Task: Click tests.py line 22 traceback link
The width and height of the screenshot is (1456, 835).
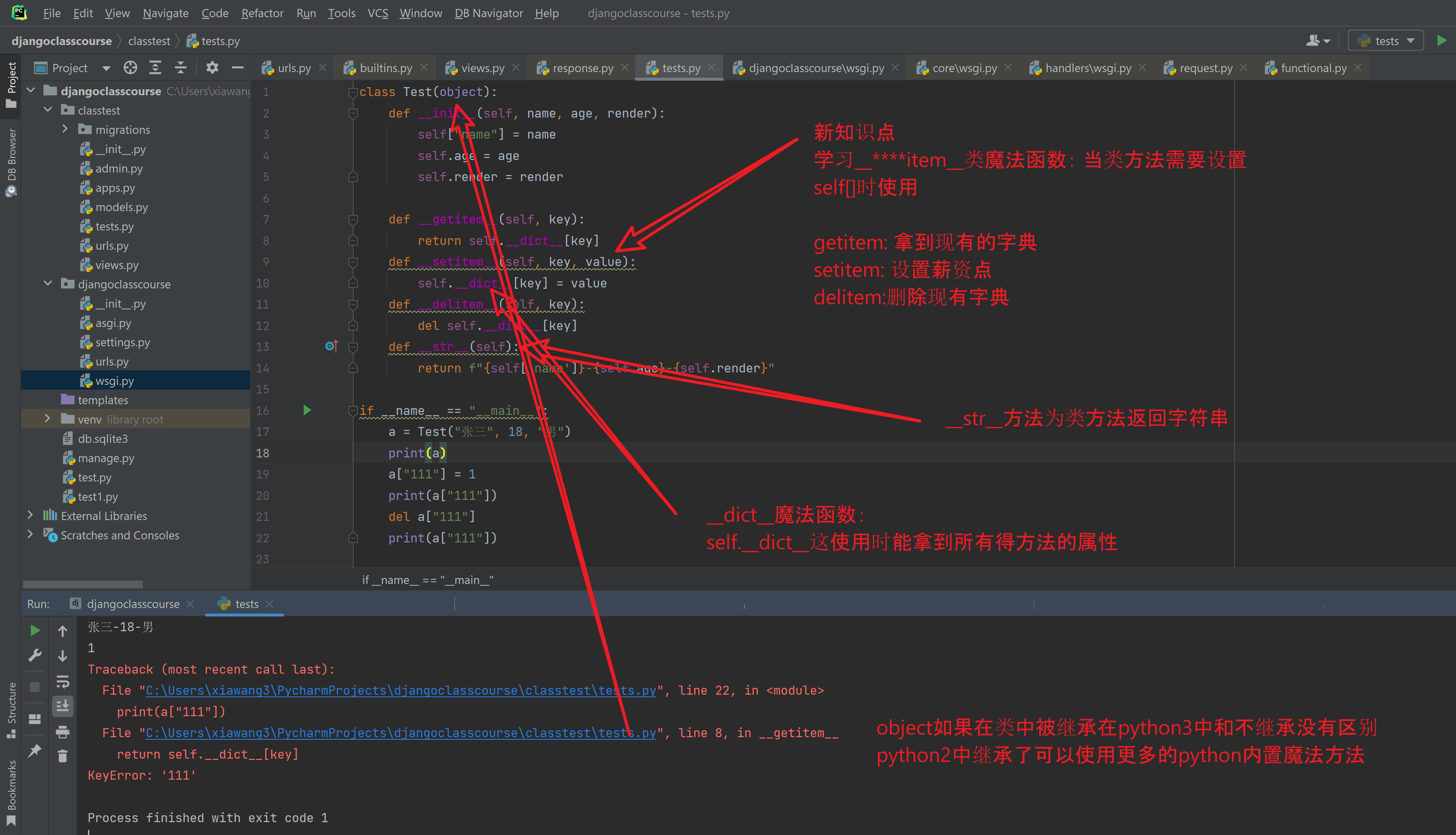Action: coord(400,690)
